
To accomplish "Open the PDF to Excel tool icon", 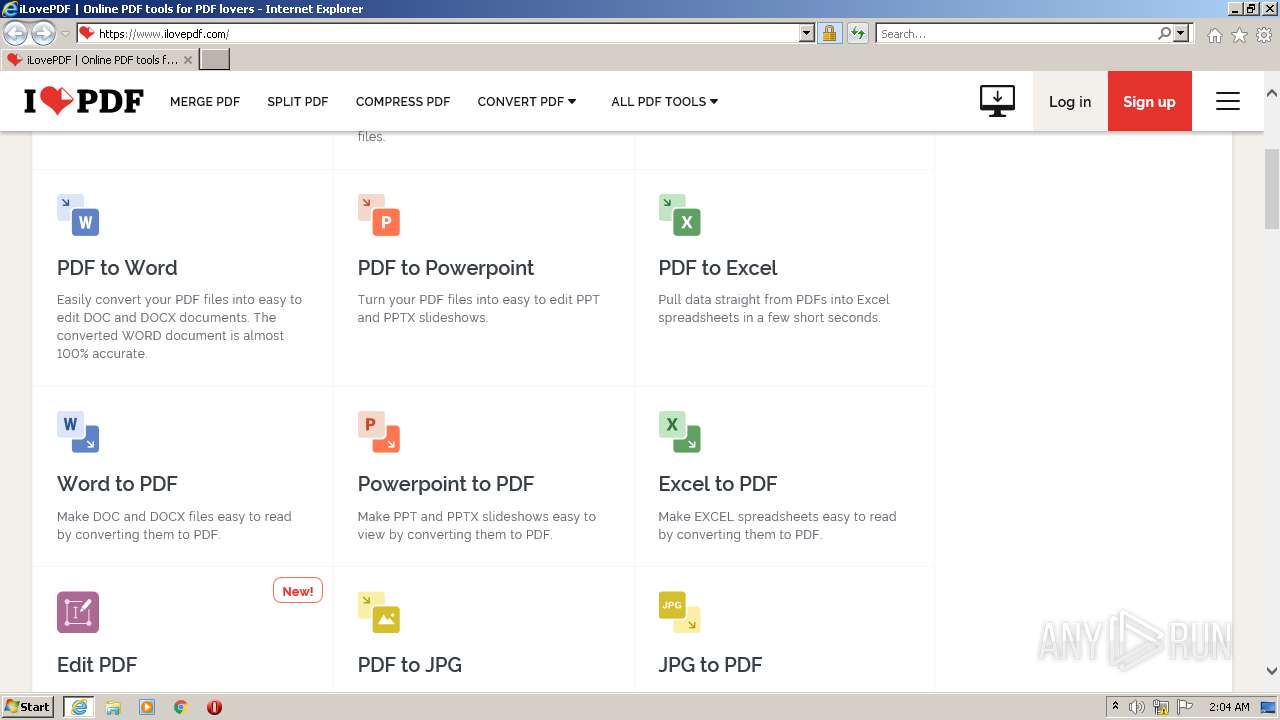I will pyautogui.click(x=680, y=215).
